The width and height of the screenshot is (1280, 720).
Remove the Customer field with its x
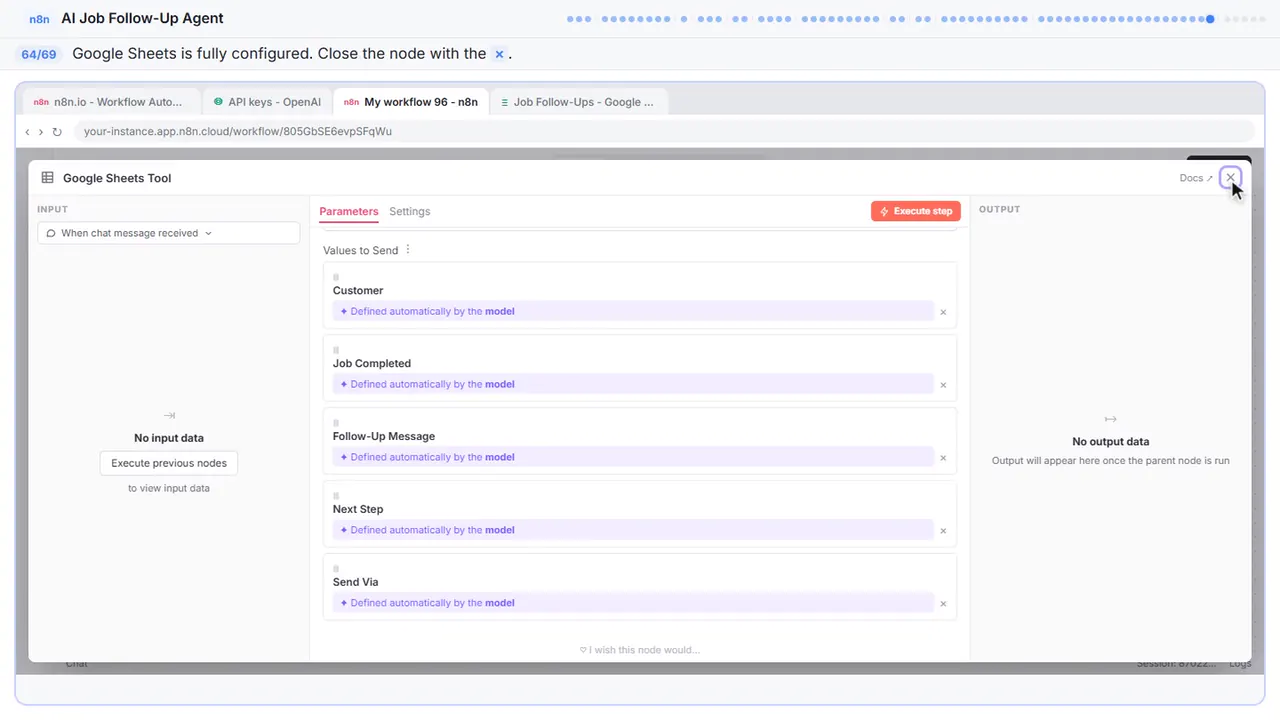(x=943, y=312)
